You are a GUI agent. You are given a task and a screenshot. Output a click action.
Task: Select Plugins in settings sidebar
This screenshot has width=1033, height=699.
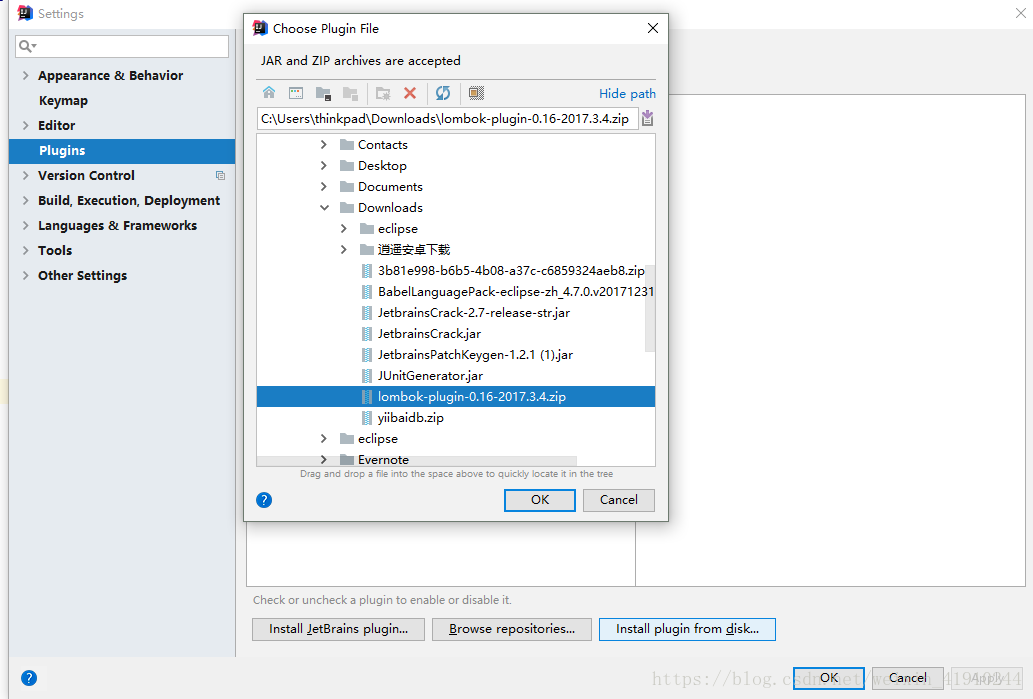click(122, 151)
